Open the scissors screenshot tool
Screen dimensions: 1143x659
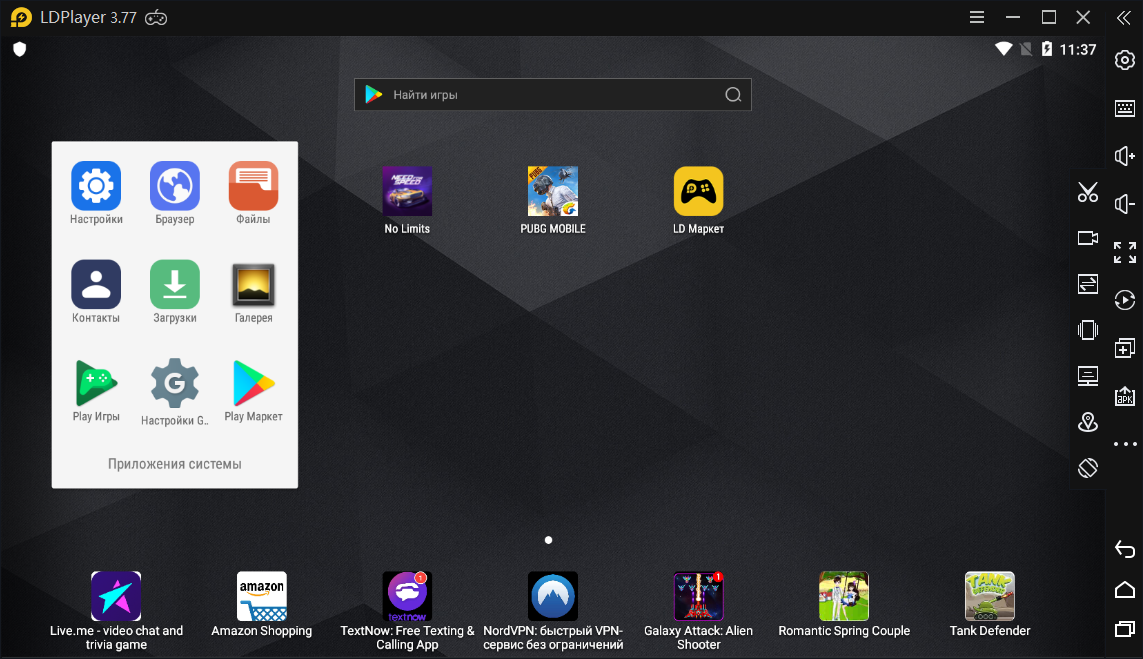point(1088,192)
